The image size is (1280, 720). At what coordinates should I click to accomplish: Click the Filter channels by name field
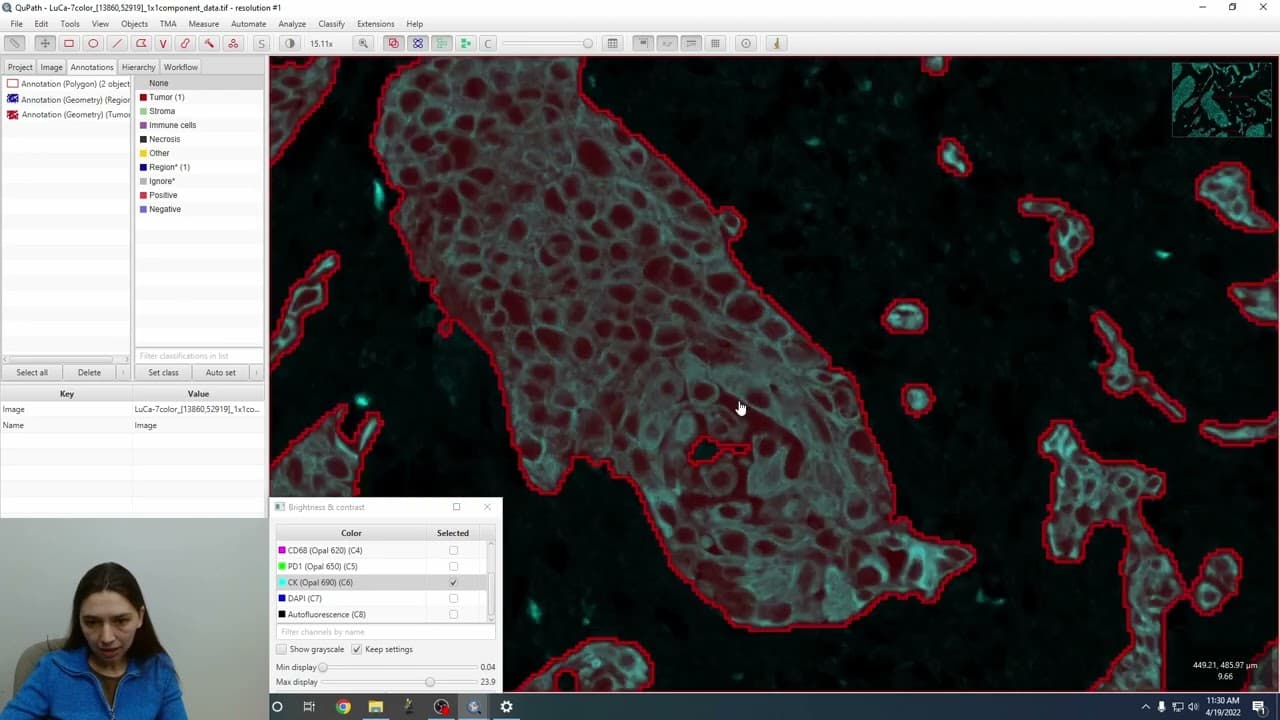[x=385, y=632]
